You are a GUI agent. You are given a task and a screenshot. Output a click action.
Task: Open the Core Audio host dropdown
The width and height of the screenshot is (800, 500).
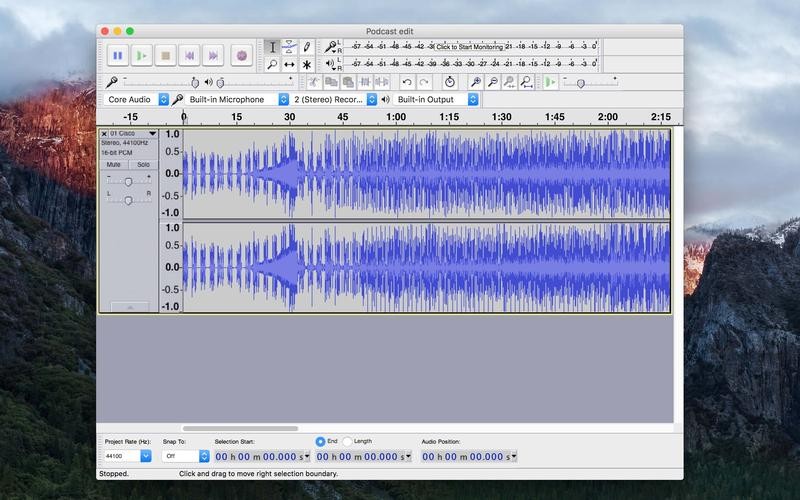[137, 100]
